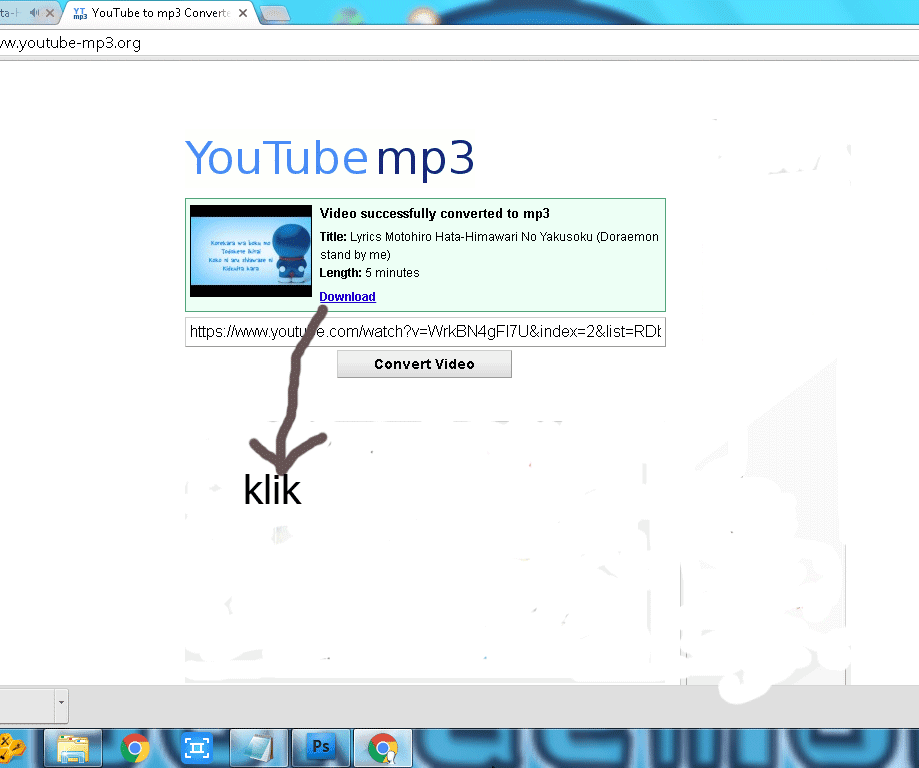Open File Explorer from the taskbar
The image size is (919, 768).
point(73,748)
